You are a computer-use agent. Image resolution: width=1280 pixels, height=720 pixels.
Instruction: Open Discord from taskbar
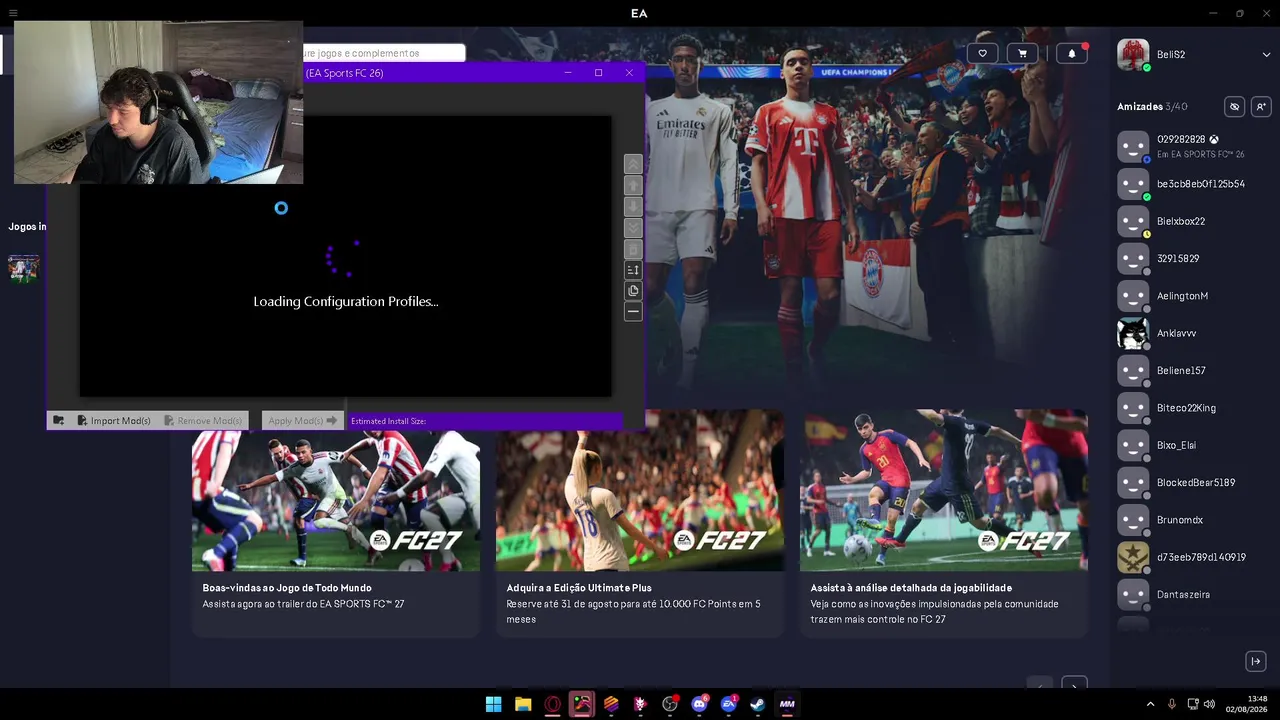pyautogui.click(x=699, y=704)
